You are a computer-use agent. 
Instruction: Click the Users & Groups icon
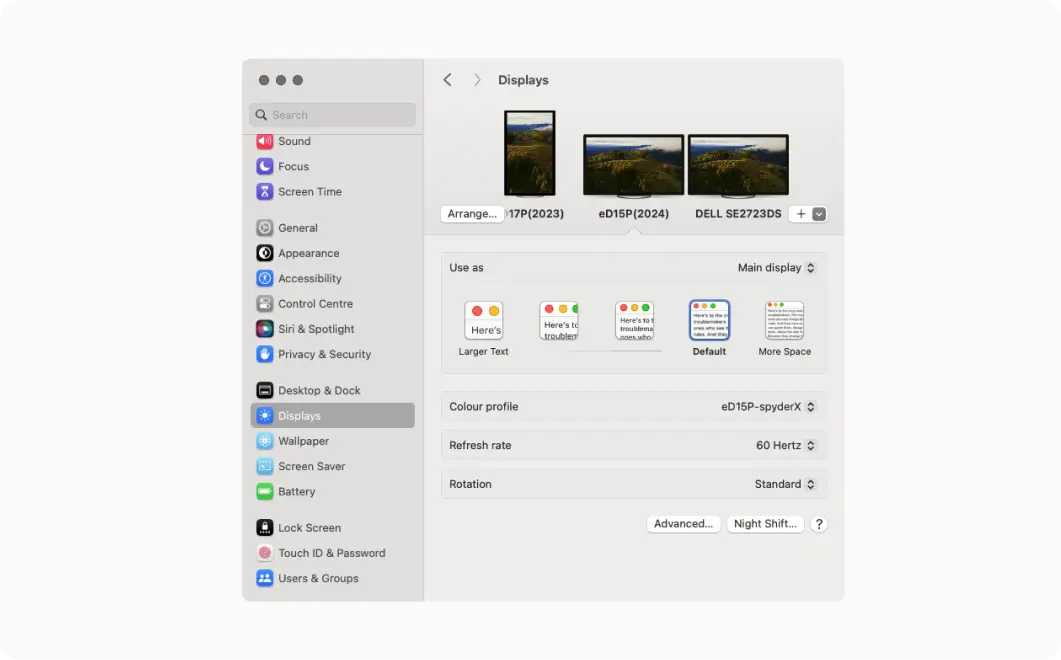click(x=265, y=578)
